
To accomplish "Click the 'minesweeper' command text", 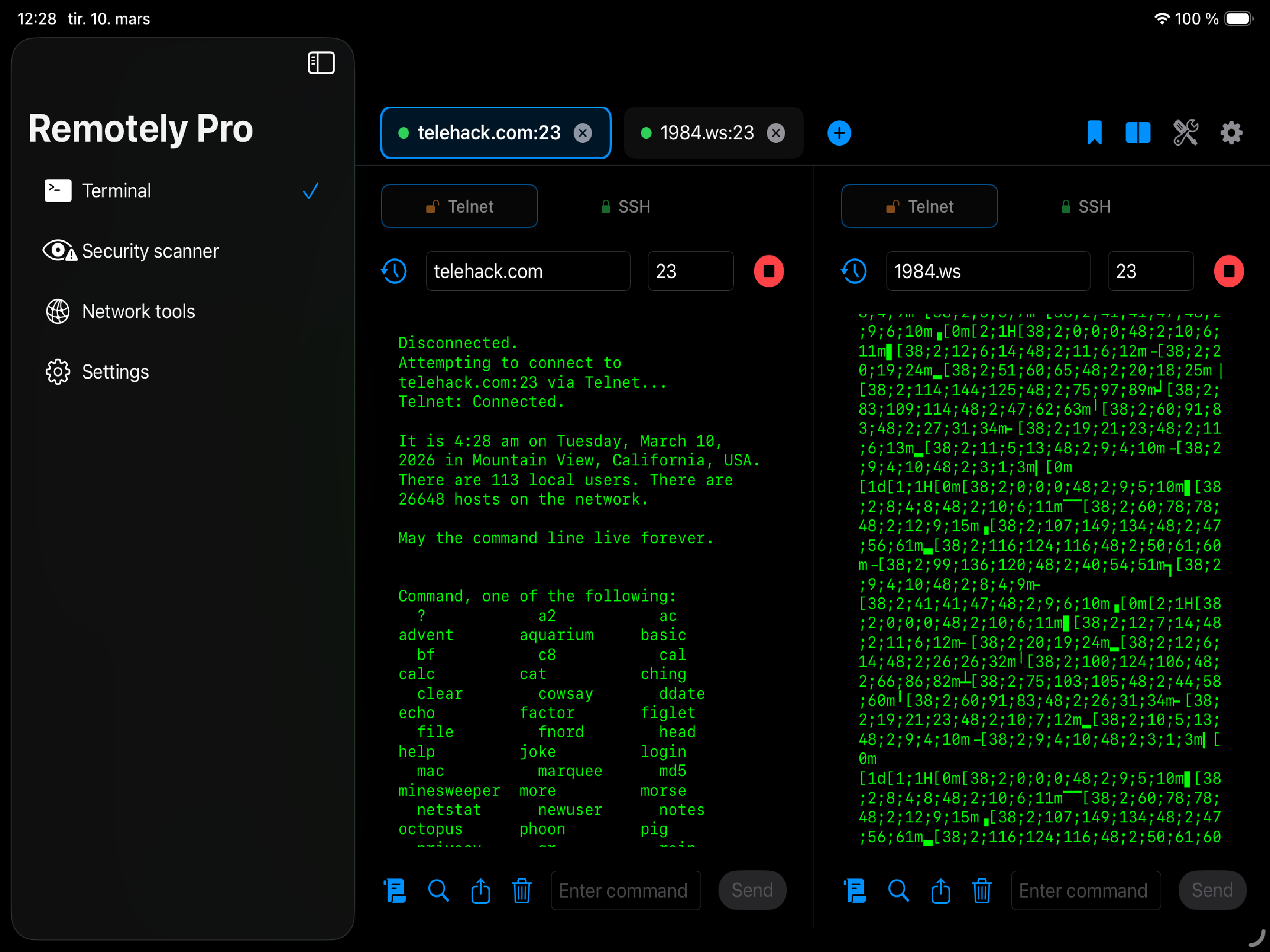I will [449, 791].
